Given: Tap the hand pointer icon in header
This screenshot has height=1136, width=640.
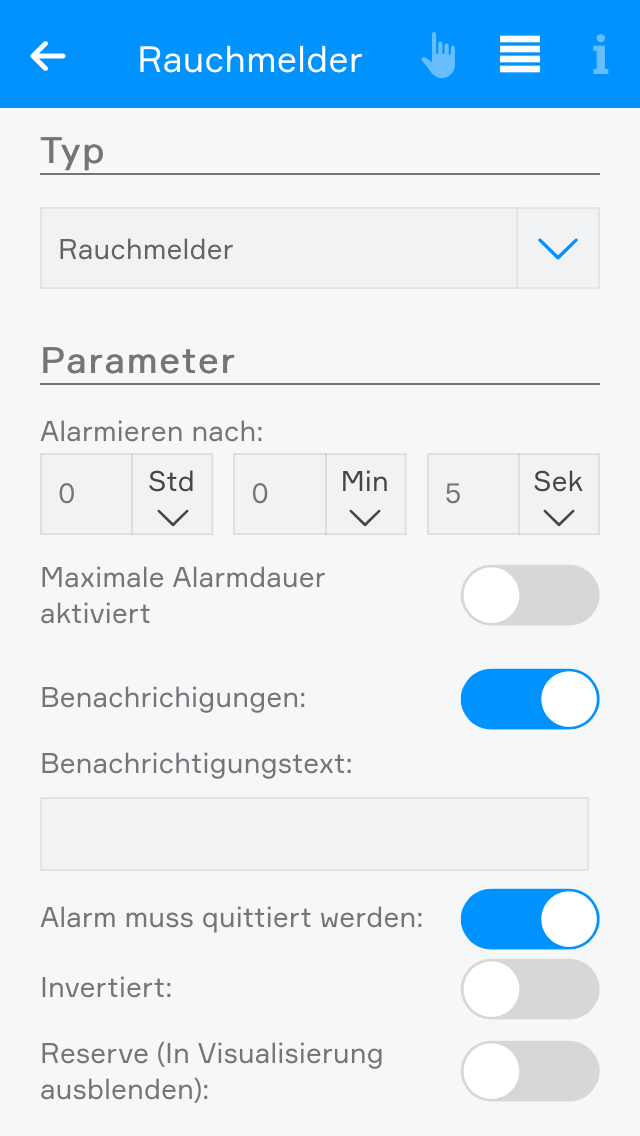Looking at the screenshot, I should click(x=438, y=56).
